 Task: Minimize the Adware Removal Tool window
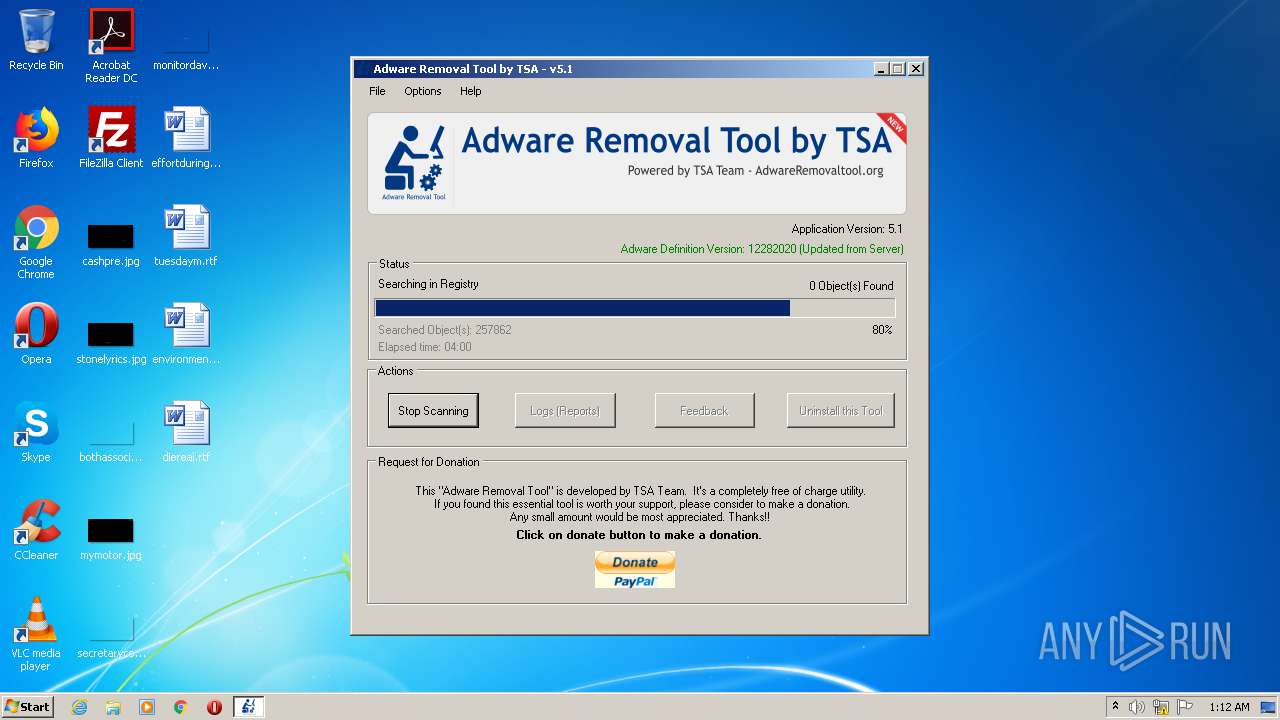tap(881, 69)
